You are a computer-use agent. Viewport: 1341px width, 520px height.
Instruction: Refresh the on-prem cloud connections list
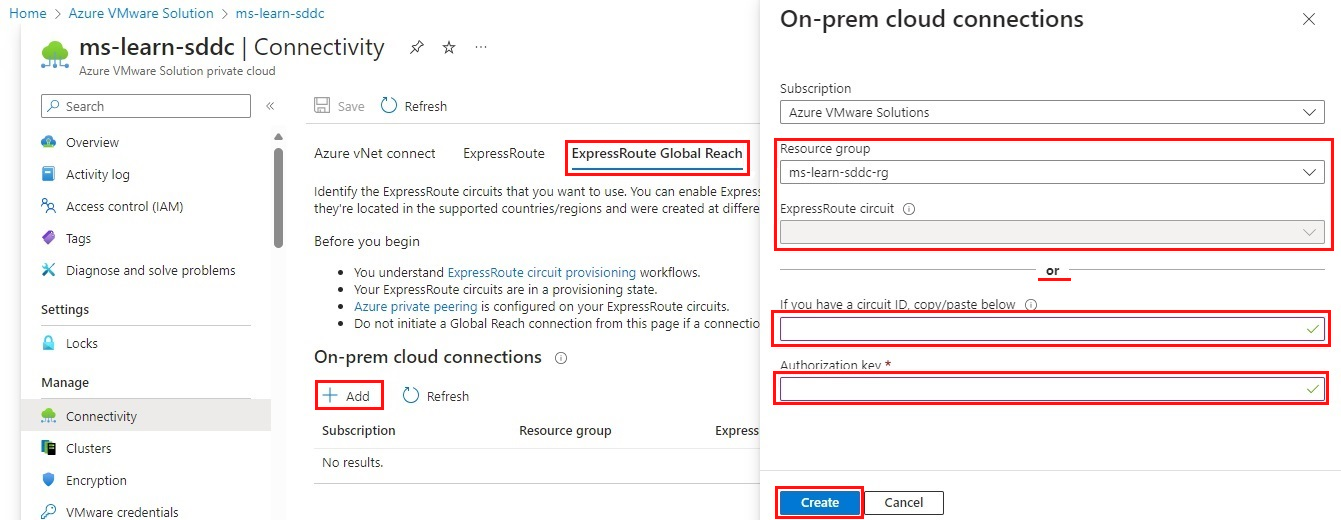436,396
